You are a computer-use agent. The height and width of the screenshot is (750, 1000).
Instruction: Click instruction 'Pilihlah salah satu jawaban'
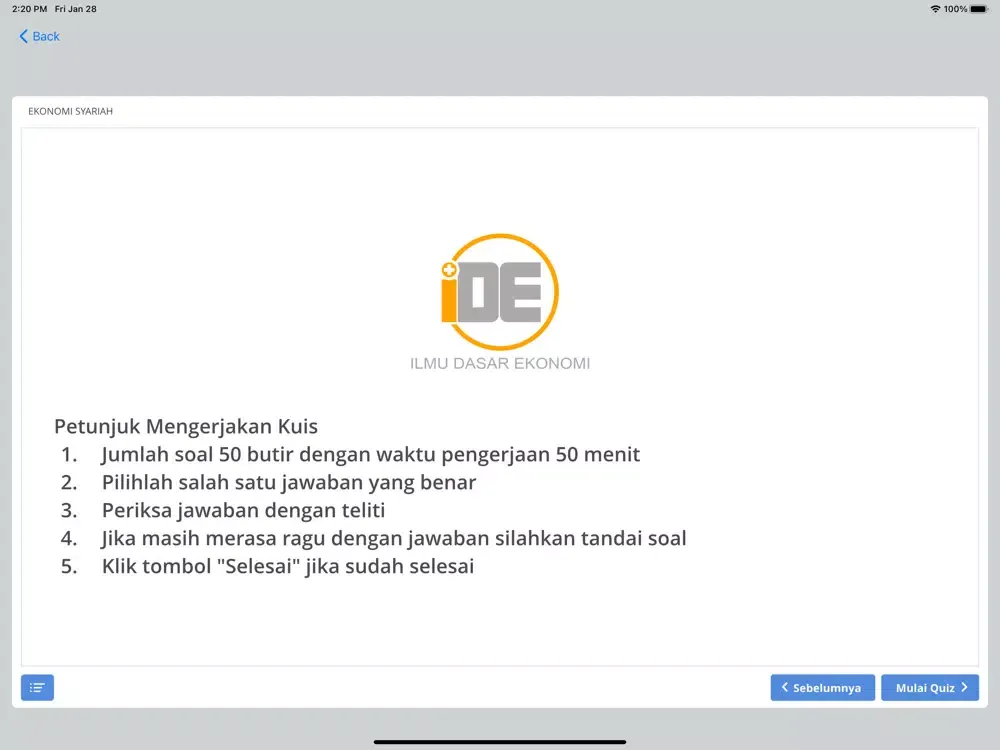(x=289, y=482)
